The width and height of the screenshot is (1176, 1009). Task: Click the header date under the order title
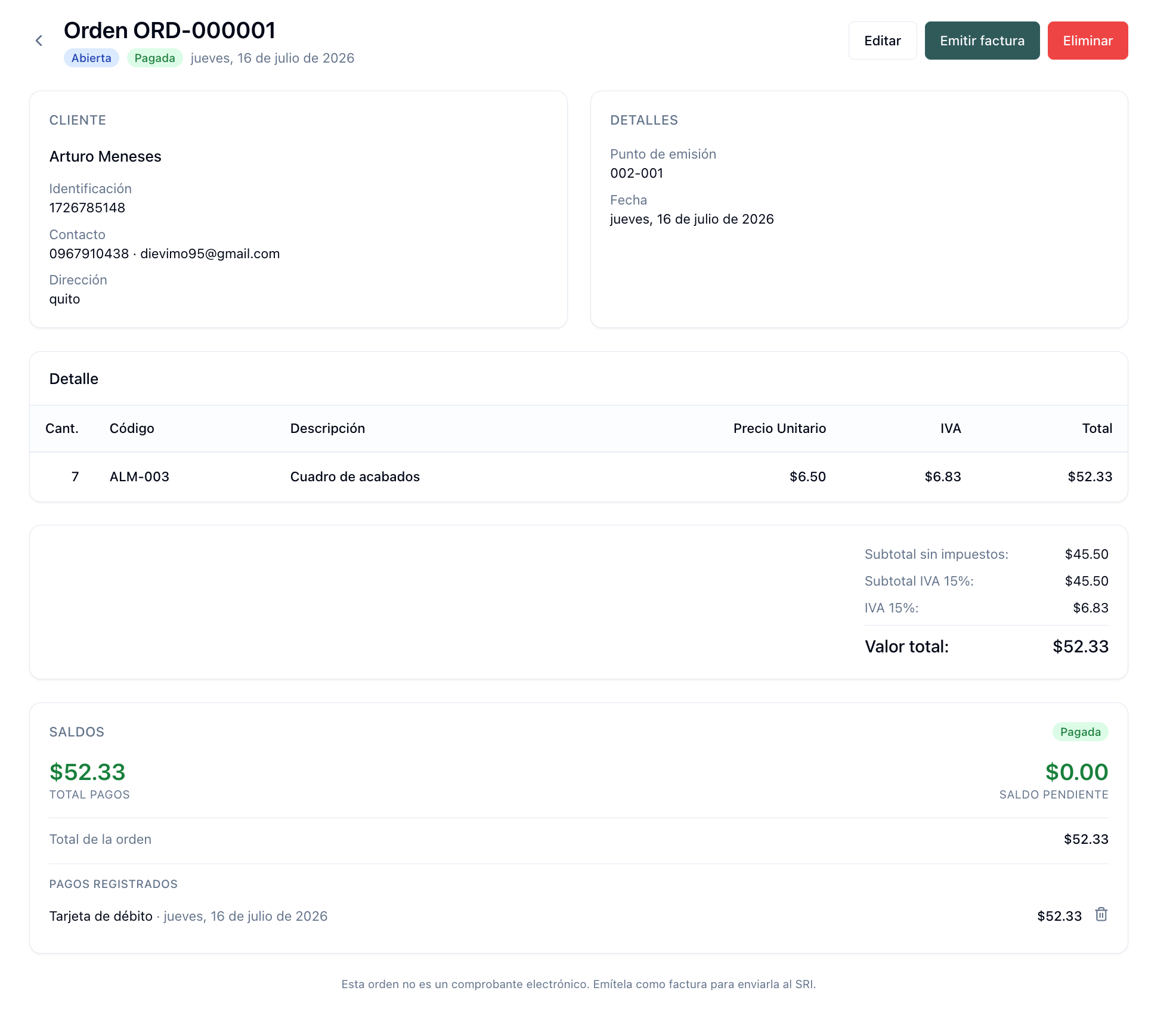pos(273,58)
